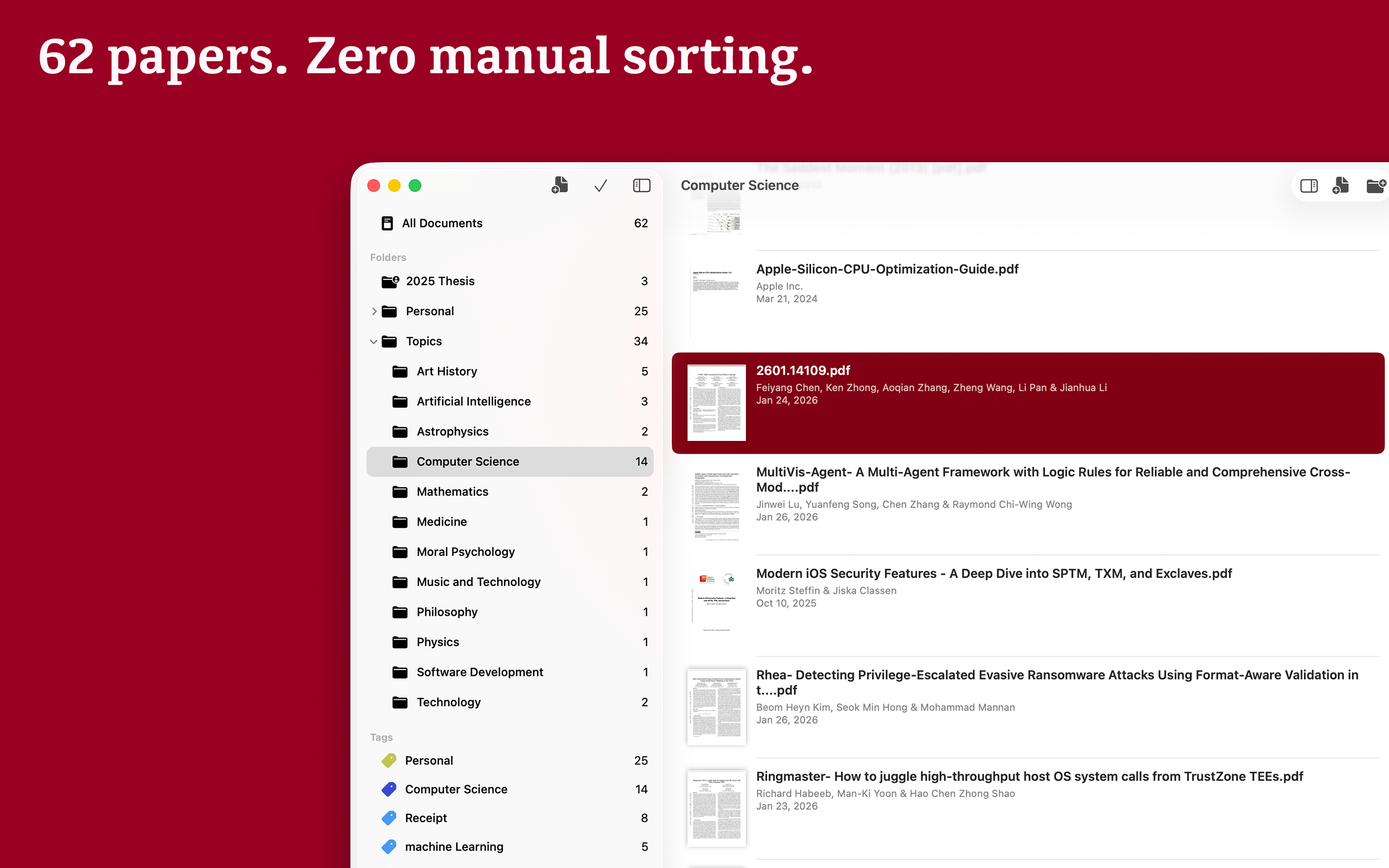Open the Artificial Intelligence folder
1389x868 pixels.
tap(473, 401)
